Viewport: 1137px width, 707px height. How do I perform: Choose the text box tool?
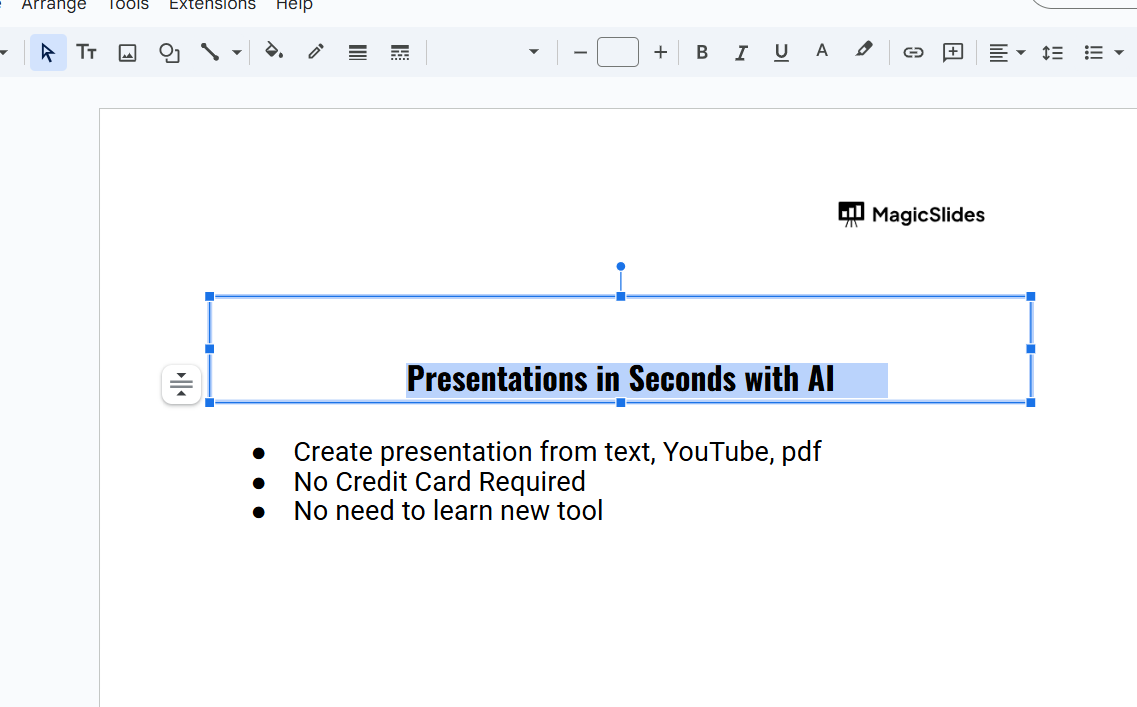click(x=87, y=53)
